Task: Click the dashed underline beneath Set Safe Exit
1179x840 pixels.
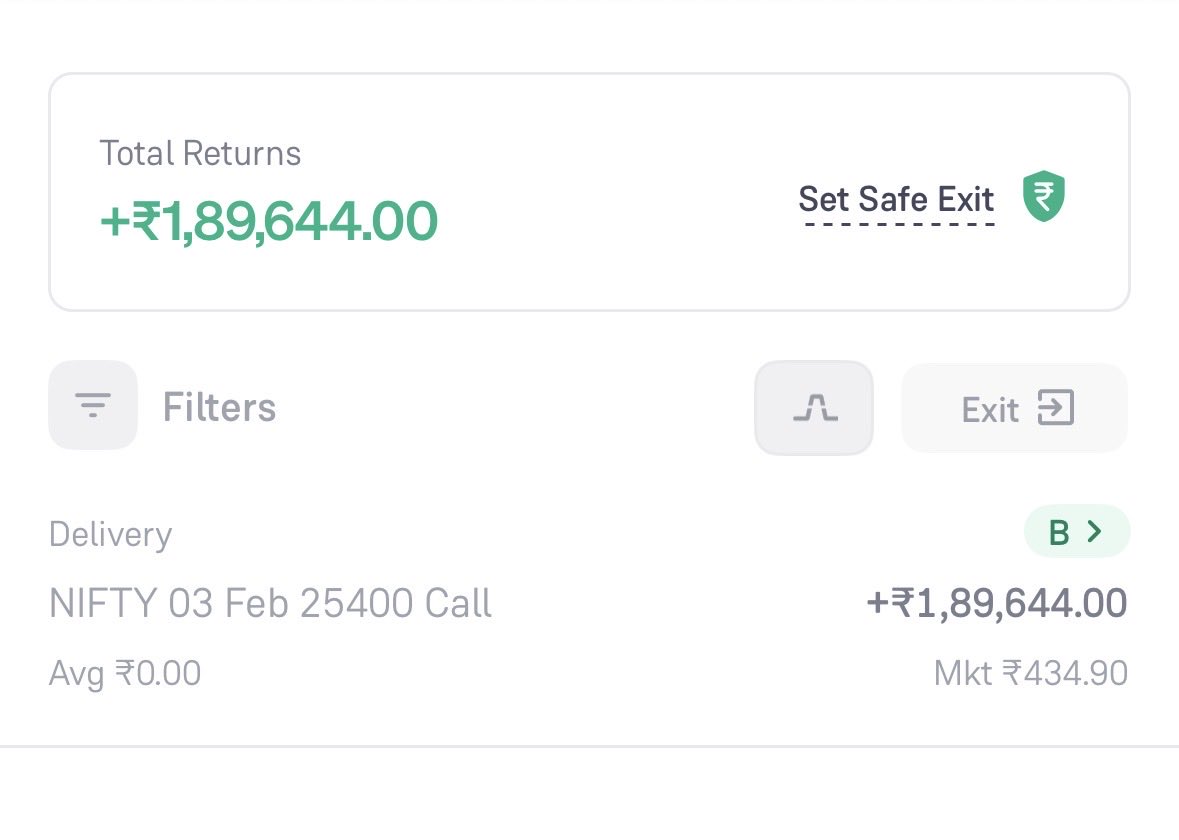Action: pos(898,223)
